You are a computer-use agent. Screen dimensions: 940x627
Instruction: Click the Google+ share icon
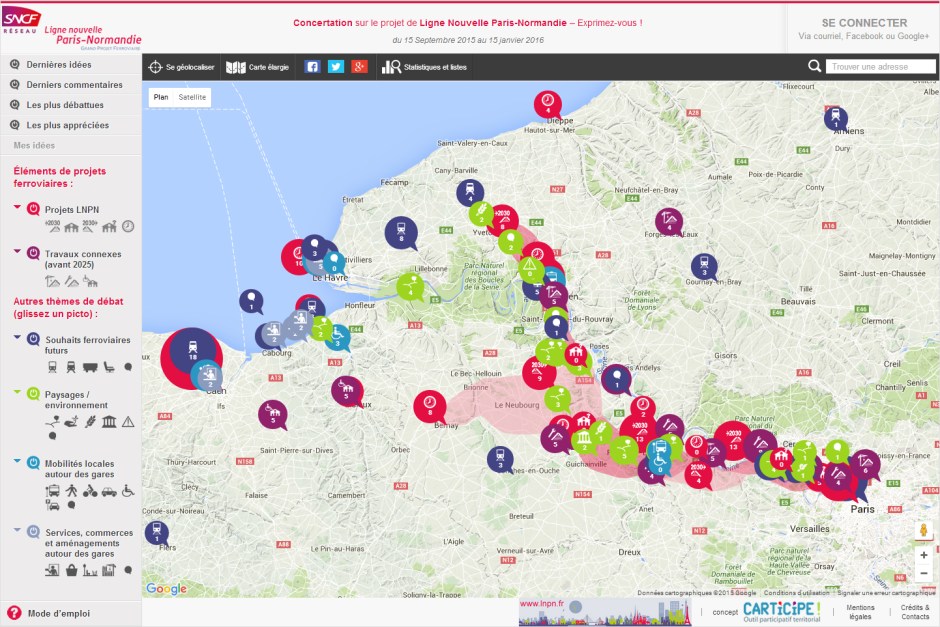pos(360,67)
